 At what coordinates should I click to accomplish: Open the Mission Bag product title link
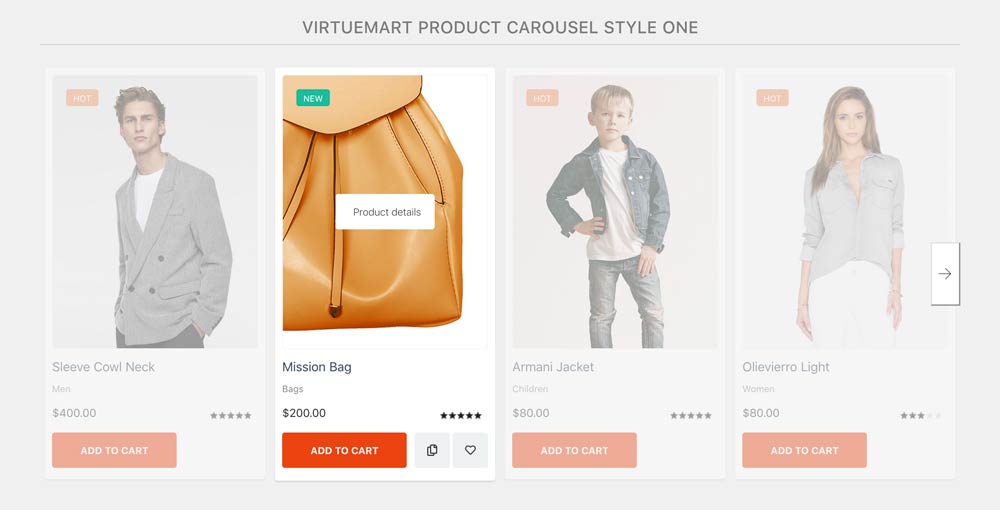point(317,367)
